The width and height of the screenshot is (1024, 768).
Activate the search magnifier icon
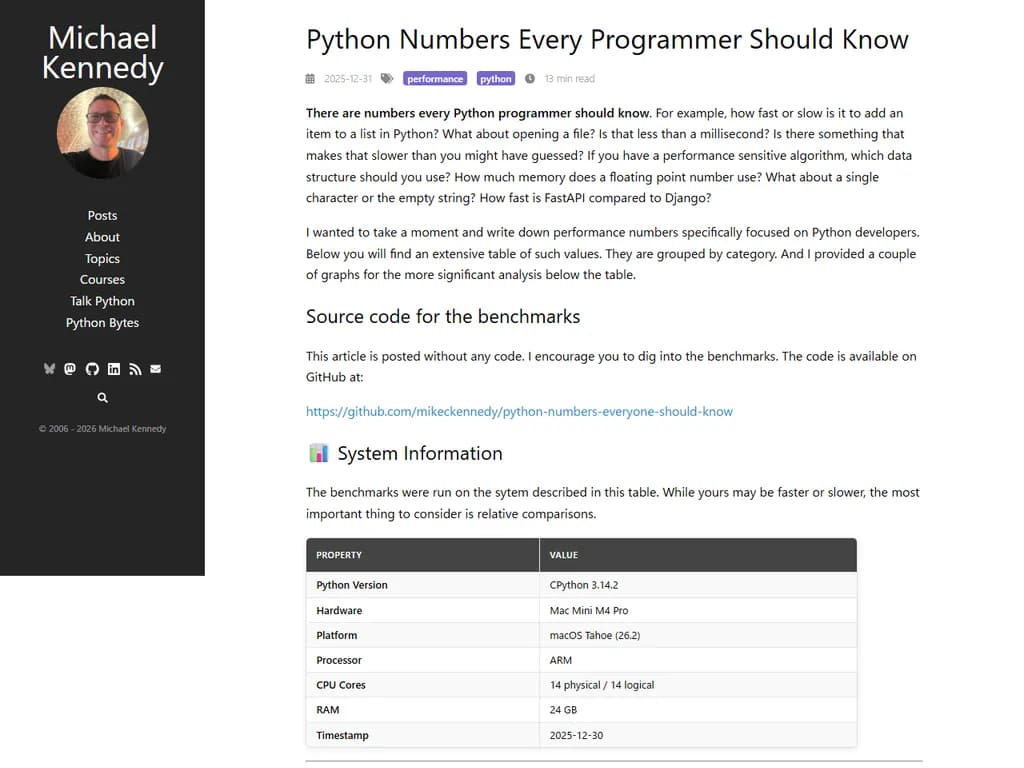[x=102, y=397]
